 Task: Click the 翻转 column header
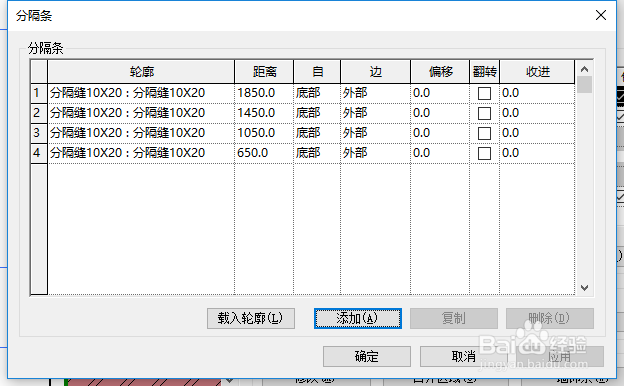[x=484, y=72]
